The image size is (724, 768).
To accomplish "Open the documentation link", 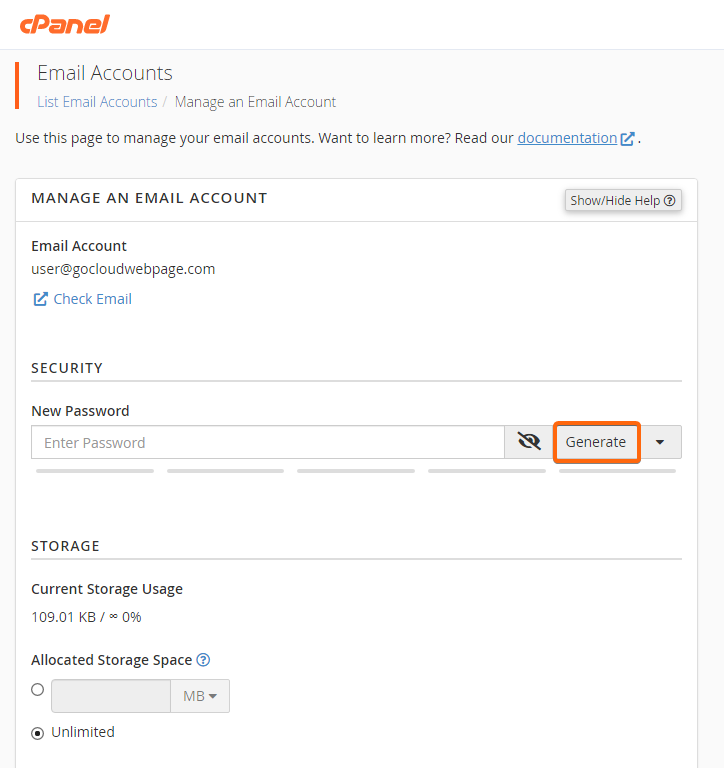I will click(567, 138).
